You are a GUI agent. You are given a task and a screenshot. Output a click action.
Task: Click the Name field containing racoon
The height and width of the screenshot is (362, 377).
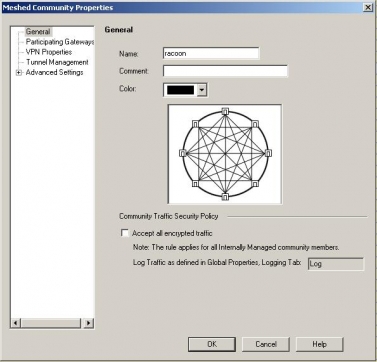(x=211, y=53)
